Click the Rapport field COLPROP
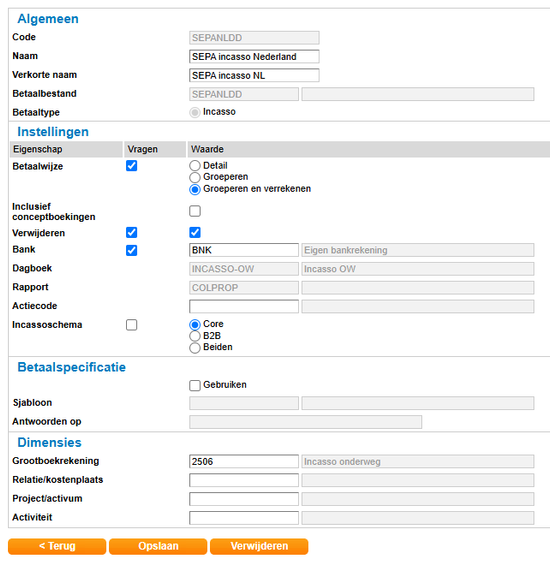Image resolution: width=550 pixels, height=565 pixels. tap(244, 288)
